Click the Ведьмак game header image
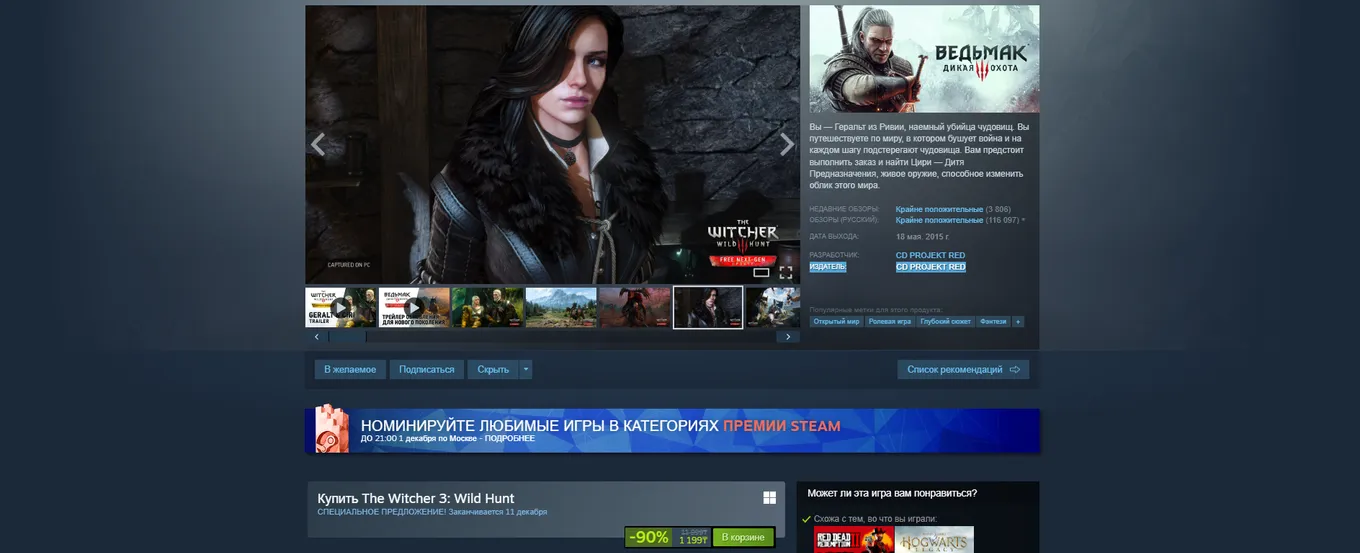1360x553 pixels. click(924, 59)
